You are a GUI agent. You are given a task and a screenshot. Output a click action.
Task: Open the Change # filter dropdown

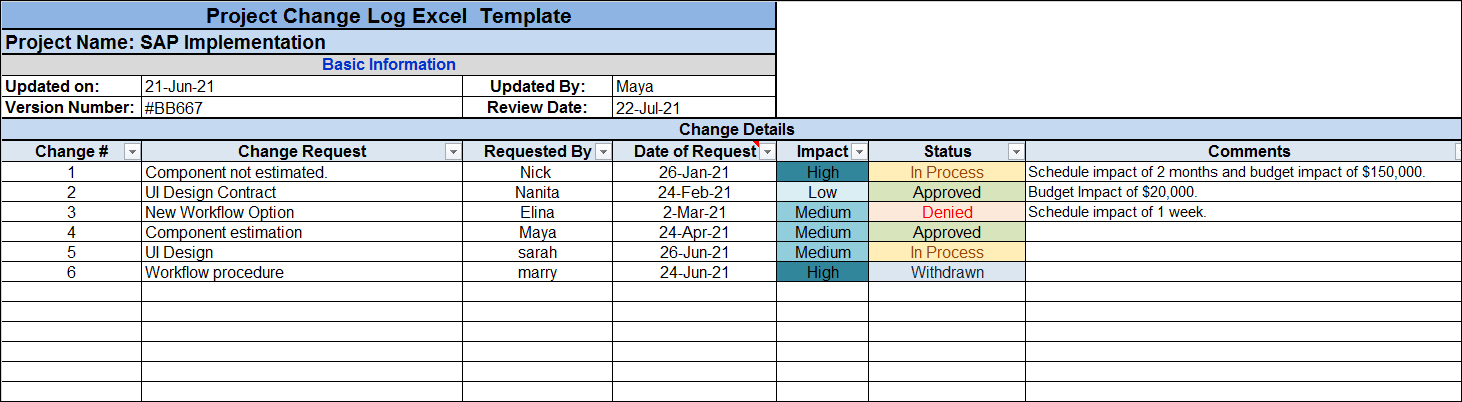(x=131, y=152)
